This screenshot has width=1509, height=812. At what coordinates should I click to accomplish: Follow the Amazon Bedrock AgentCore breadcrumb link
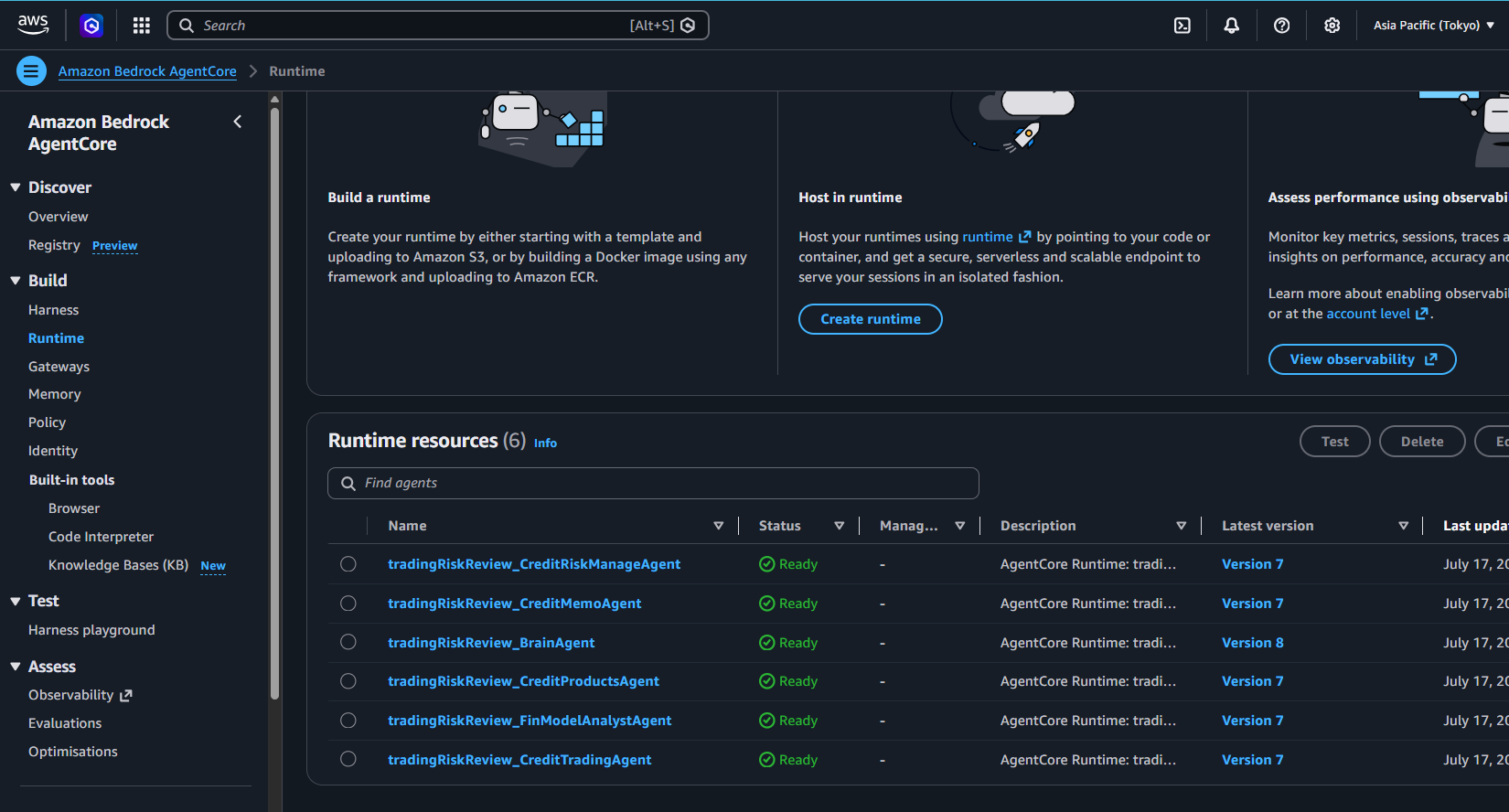[x=147, y=71]
